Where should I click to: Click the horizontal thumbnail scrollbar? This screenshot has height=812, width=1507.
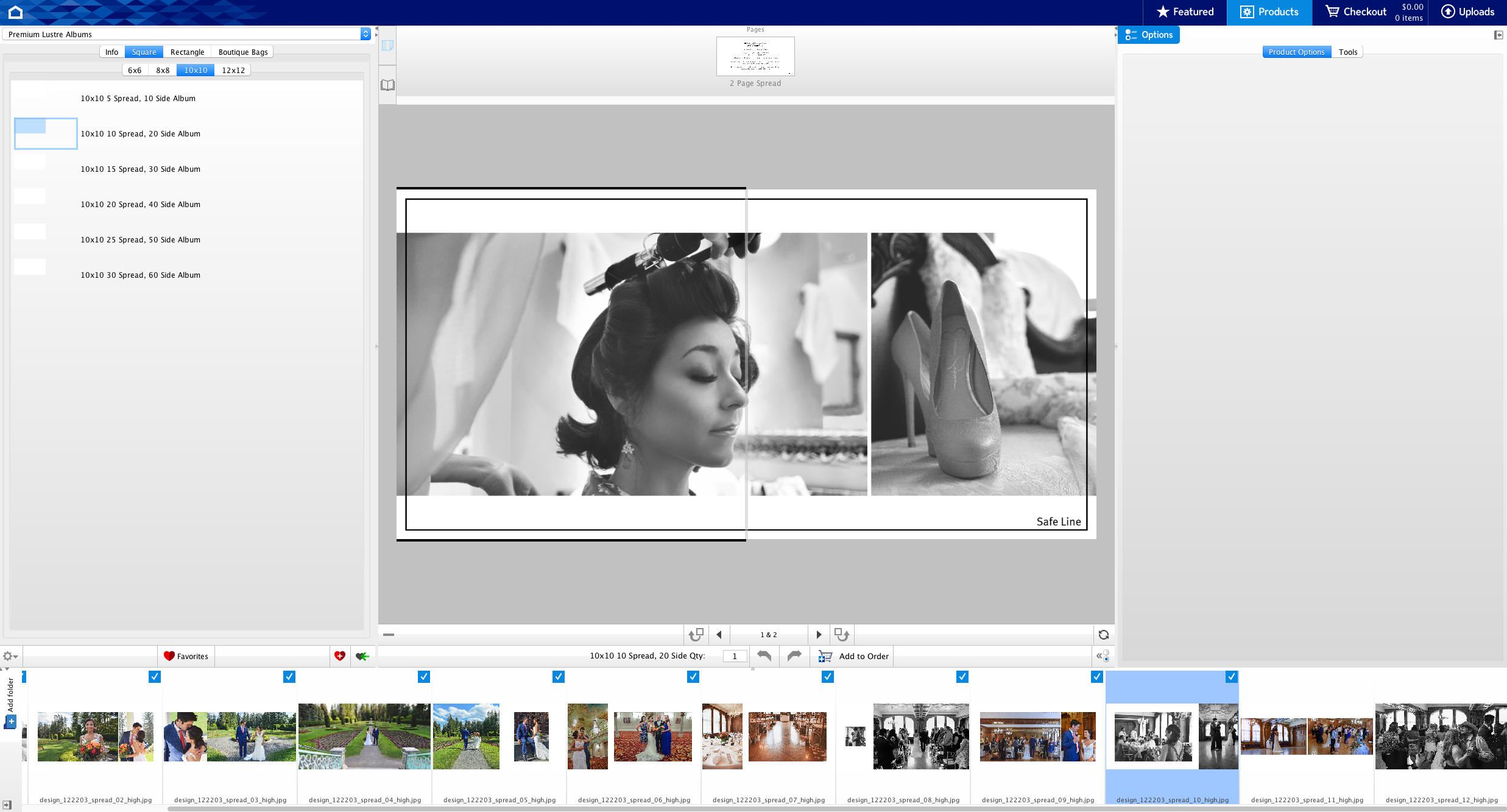click(837, 808)
